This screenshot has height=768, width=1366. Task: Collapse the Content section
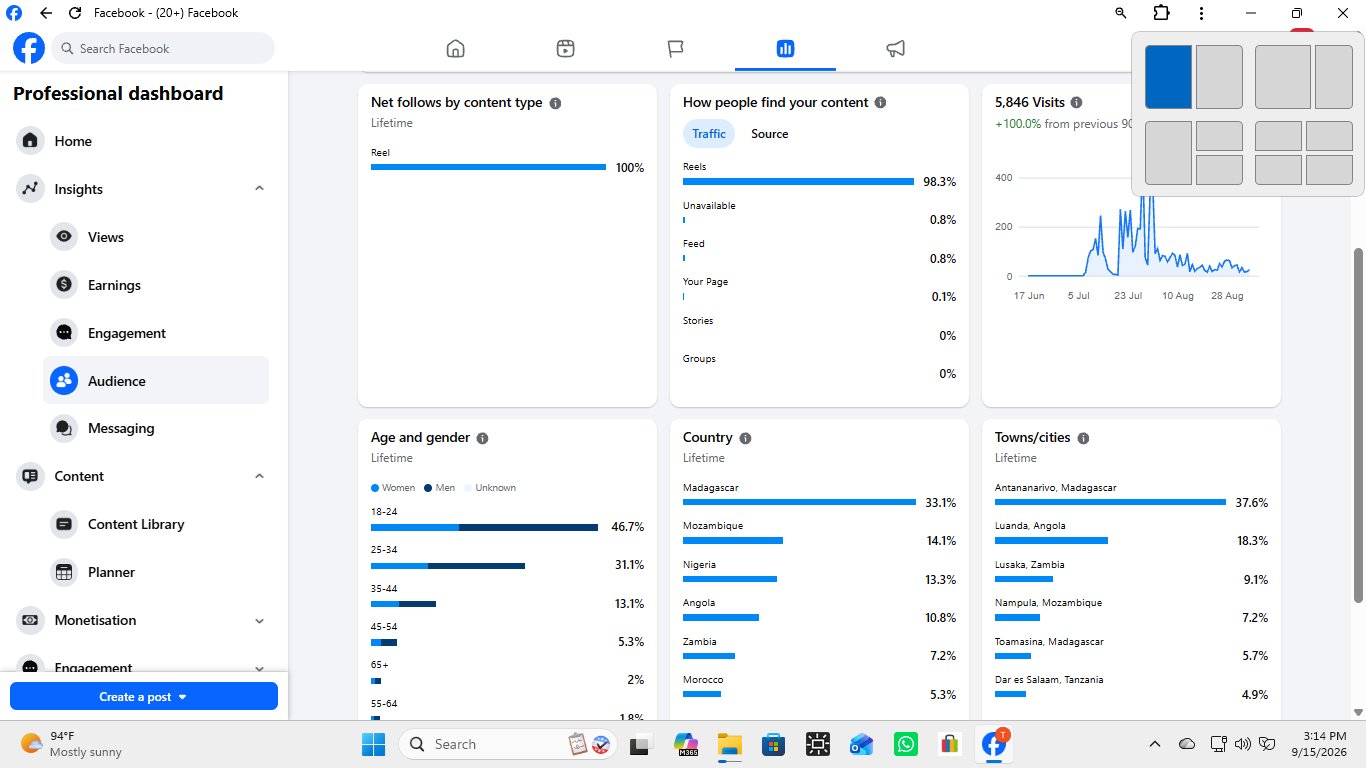[259, 476]
